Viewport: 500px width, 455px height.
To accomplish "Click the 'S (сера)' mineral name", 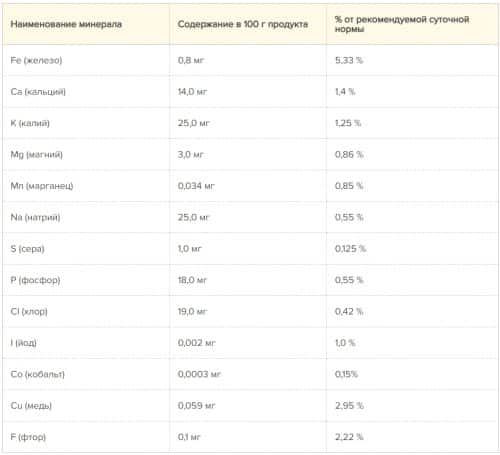I will point(27,249).
